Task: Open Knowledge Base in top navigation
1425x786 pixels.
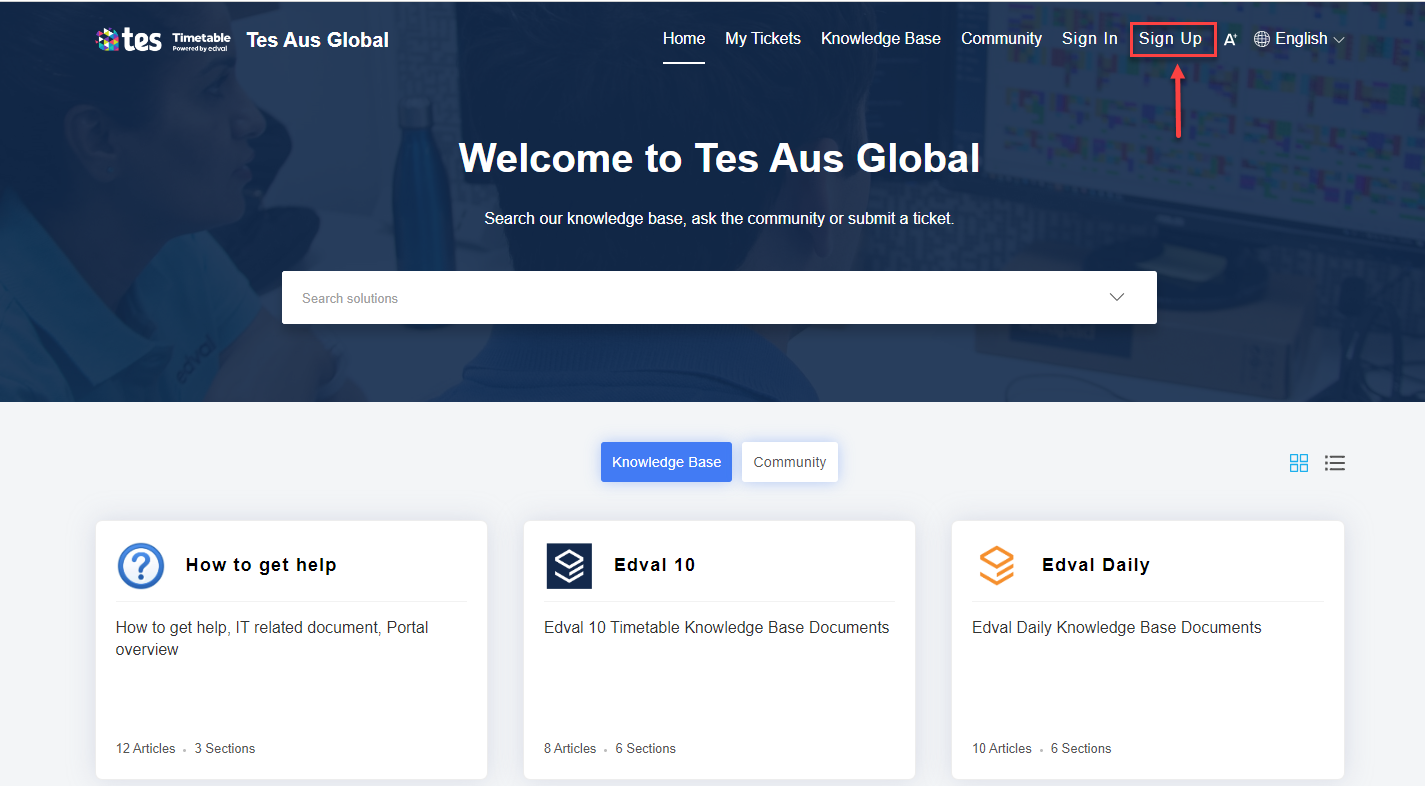Action: pyautogui.click(x=881, y=39)
